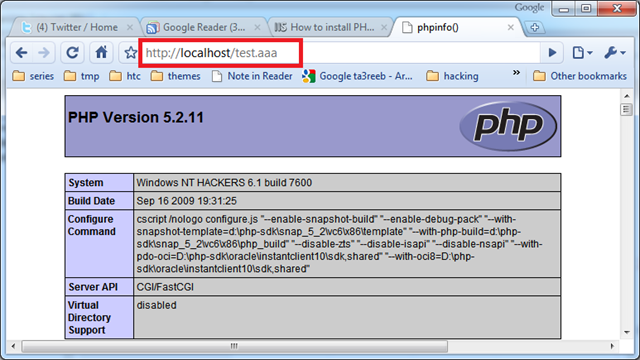Open the Note in Reader bookmark
This screenshot has width=640, height=360.
click(x=252, y=76)
